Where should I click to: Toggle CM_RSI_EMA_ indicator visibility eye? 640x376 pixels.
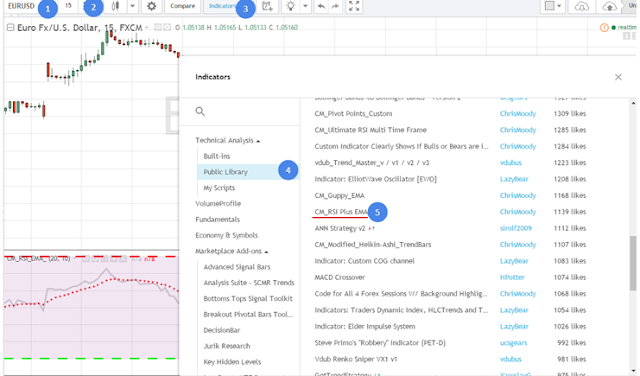(86, 259)
